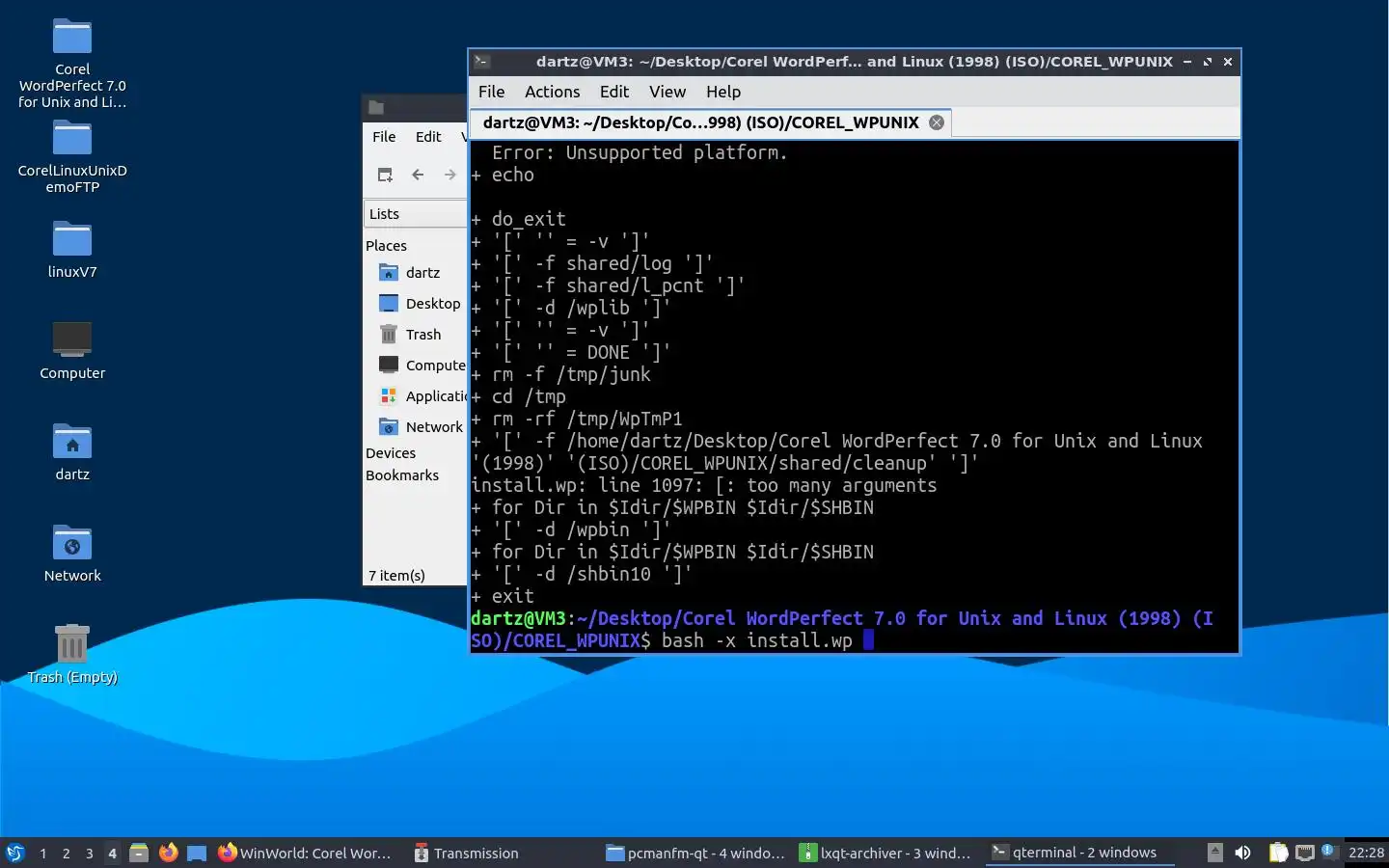Close the COREL_WPUNIX terminal tab
Viewport: 1389px width, 868px height.
(x=936, y=122)
